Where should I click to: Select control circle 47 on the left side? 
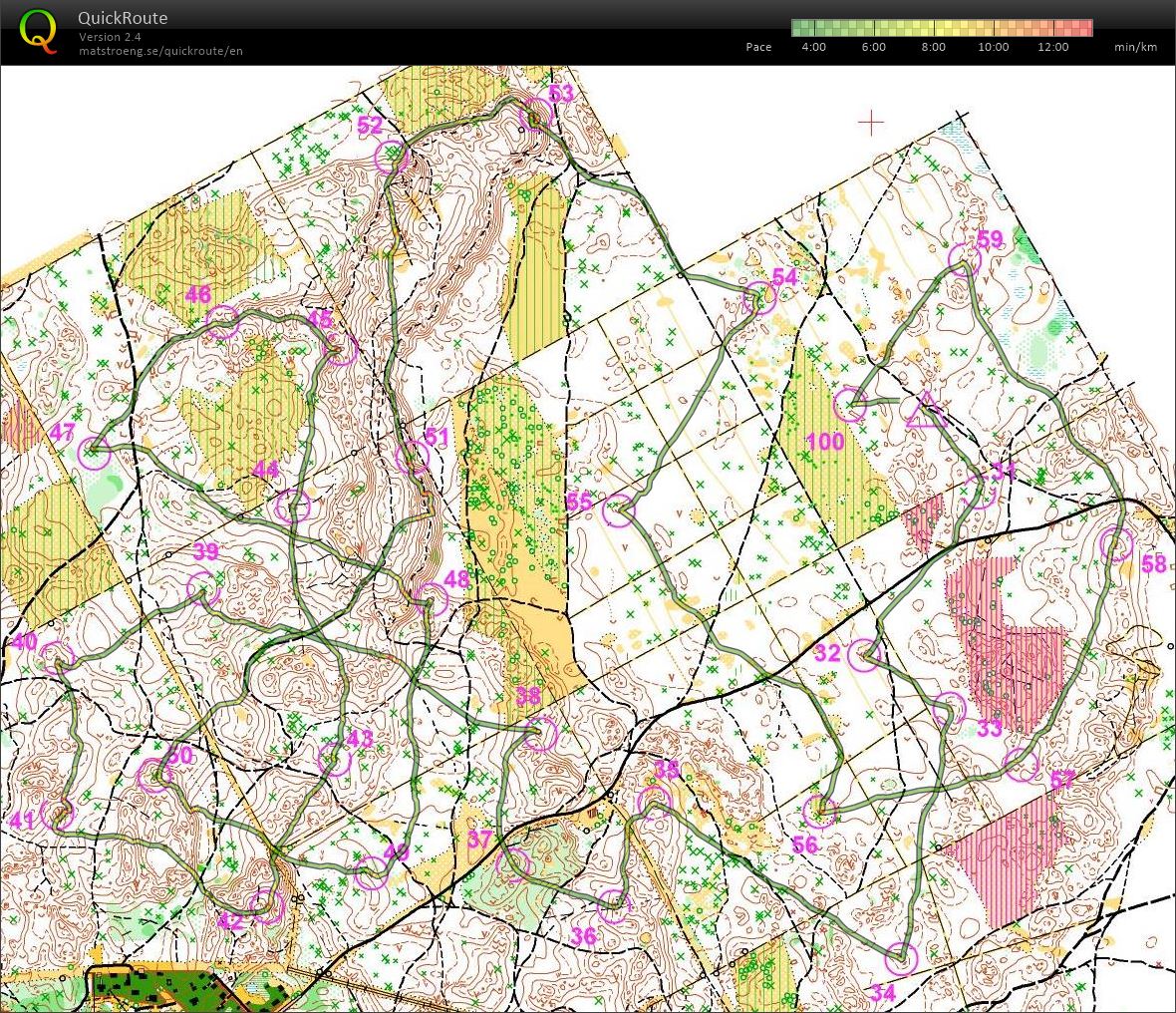click(95, 453)
